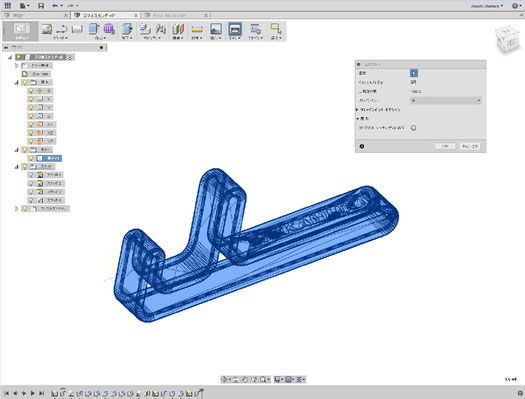Toggle the checked checkbox in the dialog
This screenshot has width=525, height=399.
click(414, 82)
